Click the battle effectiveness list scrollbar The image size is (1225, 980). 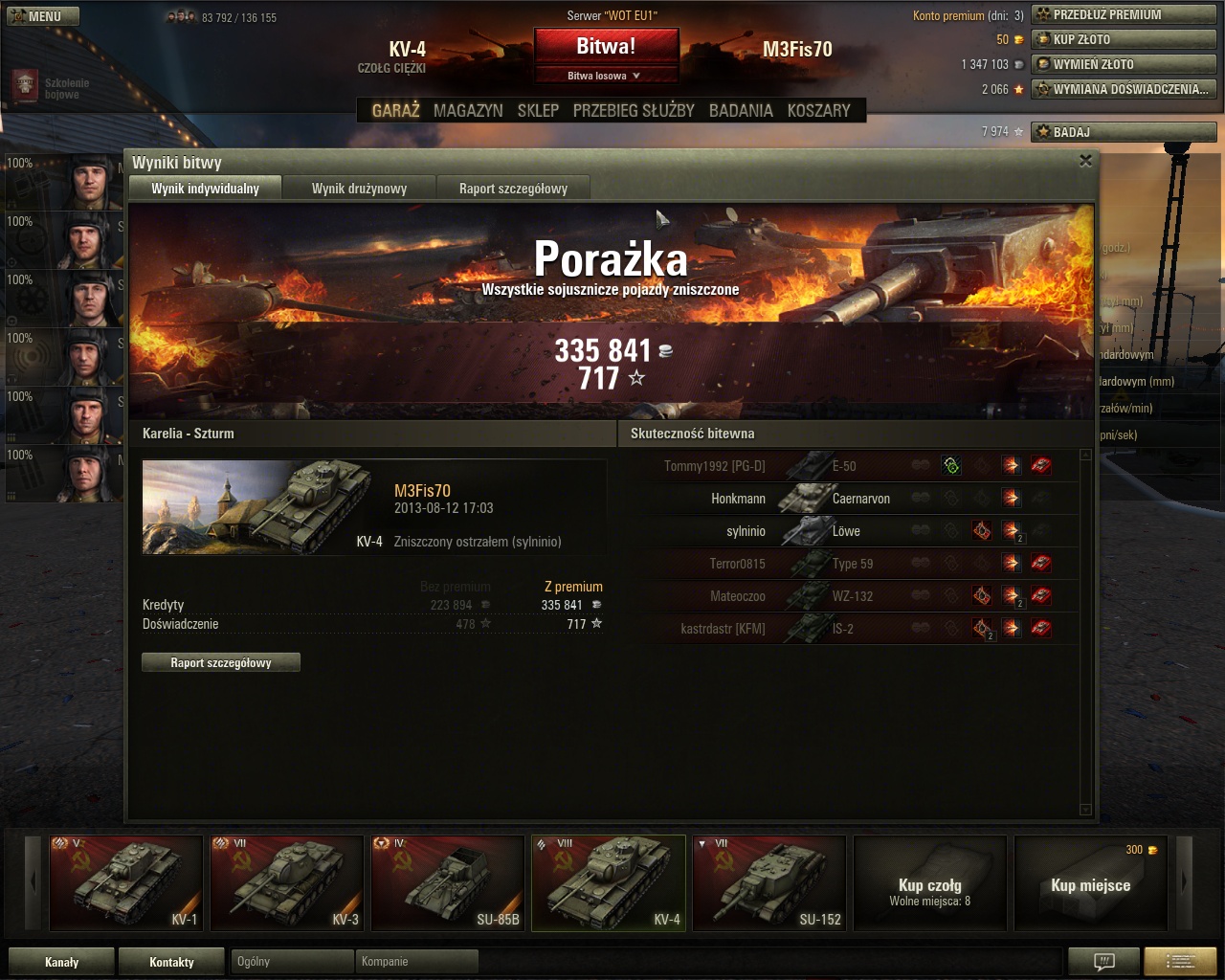point(1085,633)
